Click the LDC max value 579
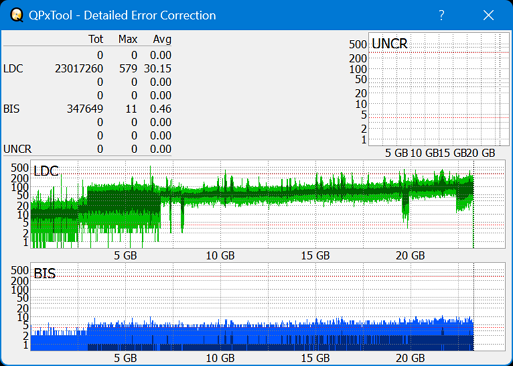Viewport: 513px width, 366px height. [x=128, y=69]
